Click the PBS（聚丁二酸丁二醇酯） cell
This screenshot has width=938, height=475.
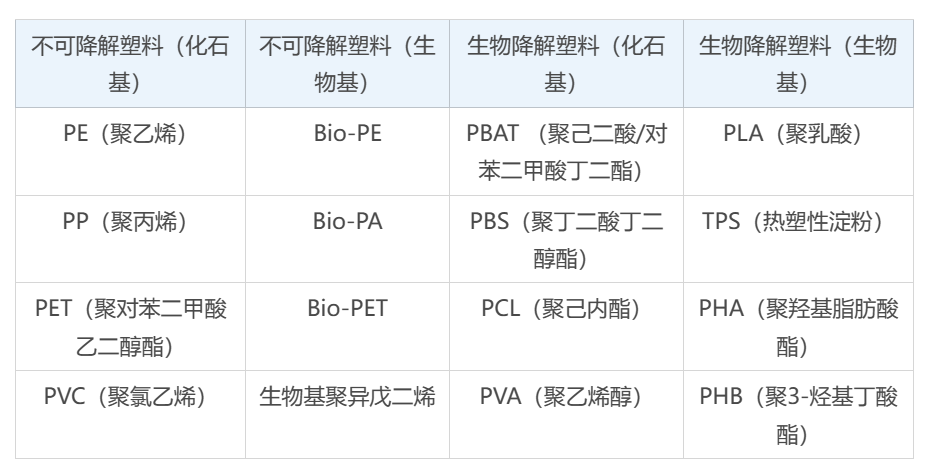tap(566, 240)
